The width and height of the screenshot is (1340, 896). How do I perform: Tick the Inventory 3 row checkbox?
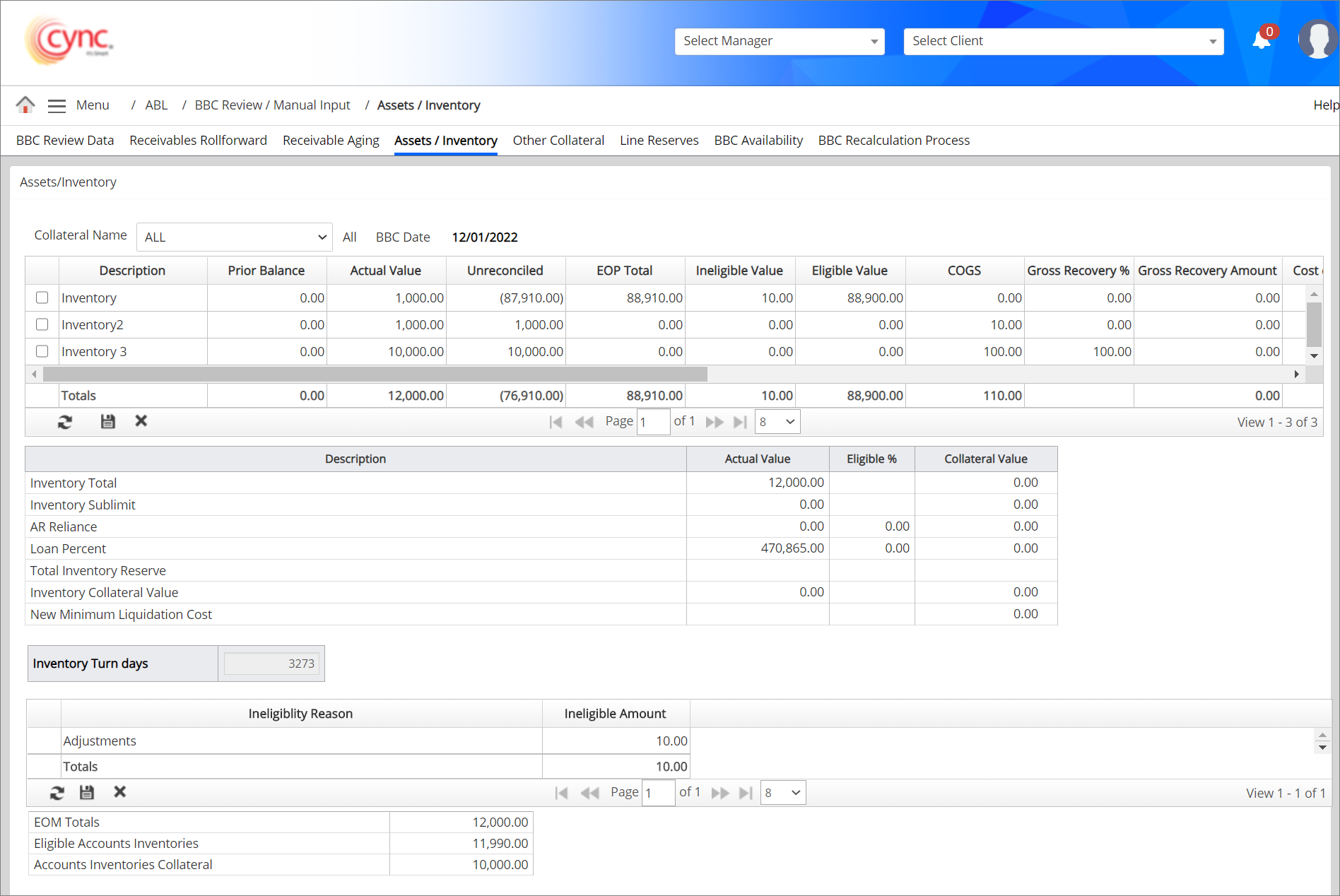(x=42, y=351)
